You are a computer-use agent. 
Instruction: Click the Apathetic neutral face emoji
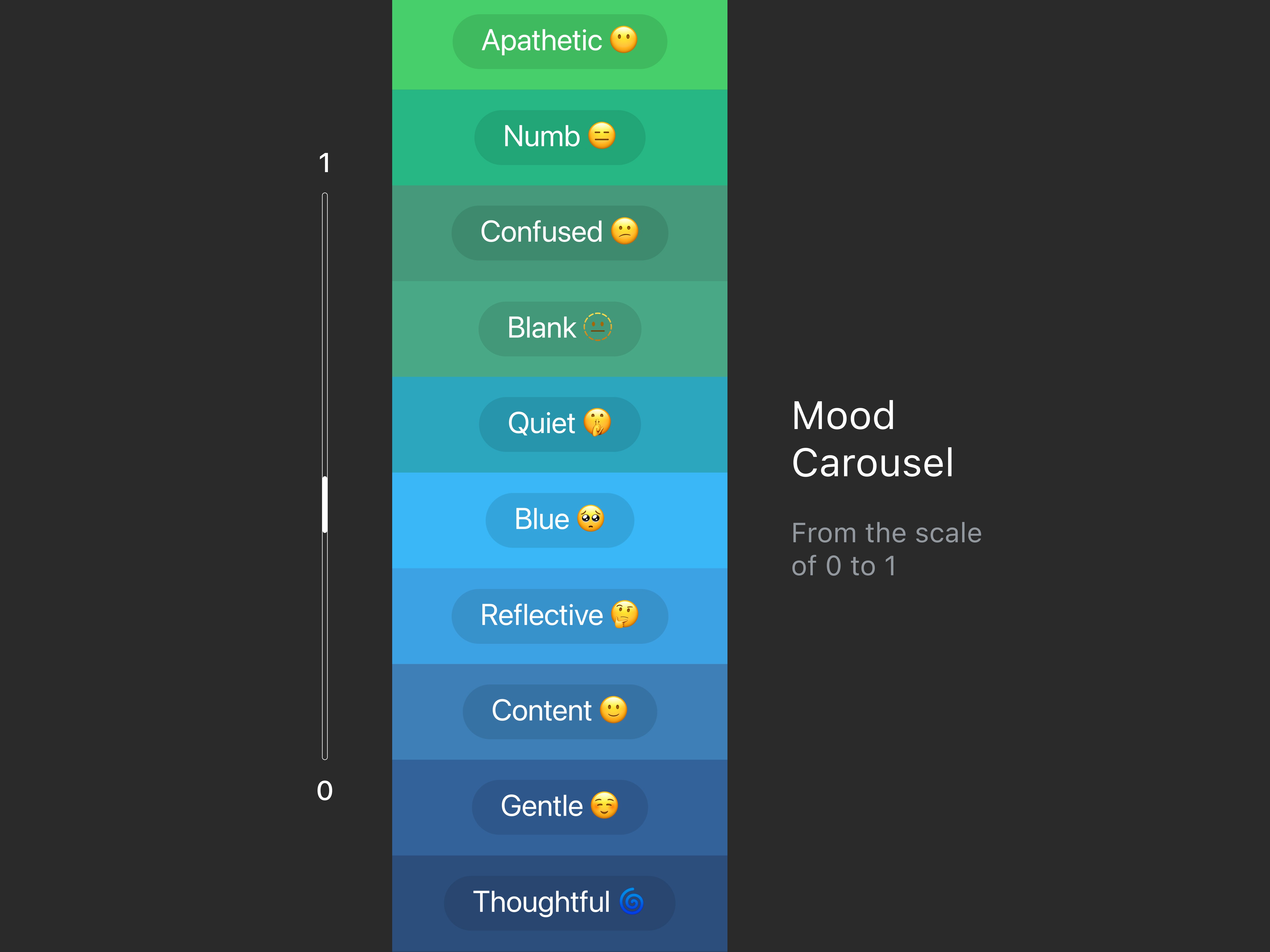pos(624,40)
